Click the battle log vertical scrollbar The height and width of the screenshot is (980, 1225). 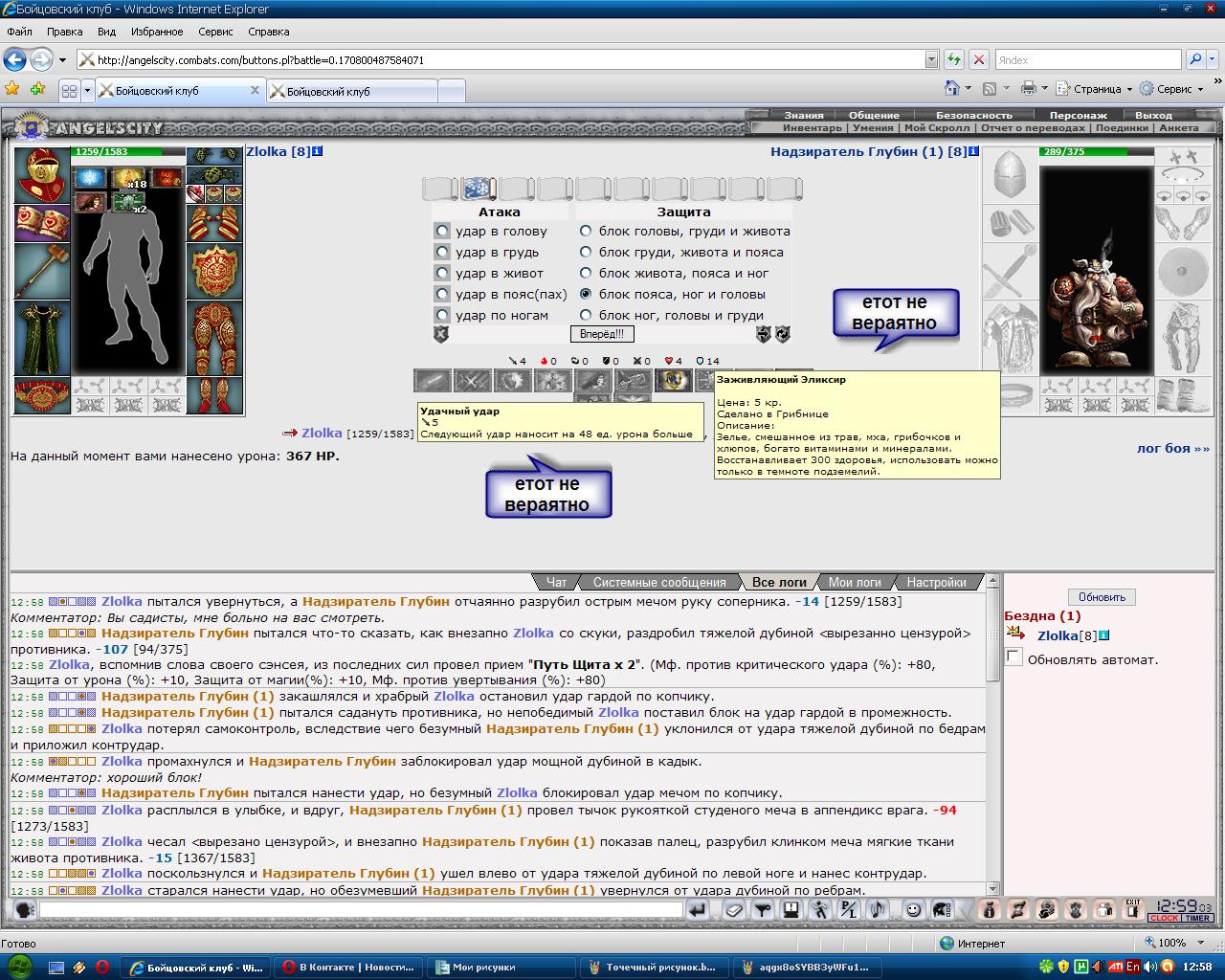(992, 735)
